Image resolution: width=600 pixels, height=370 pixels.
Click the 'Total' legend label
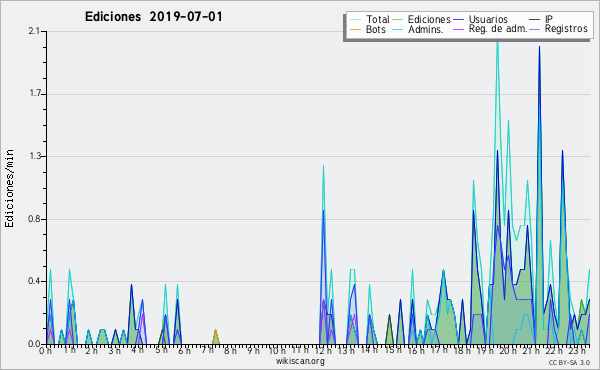tap(377, 19)
